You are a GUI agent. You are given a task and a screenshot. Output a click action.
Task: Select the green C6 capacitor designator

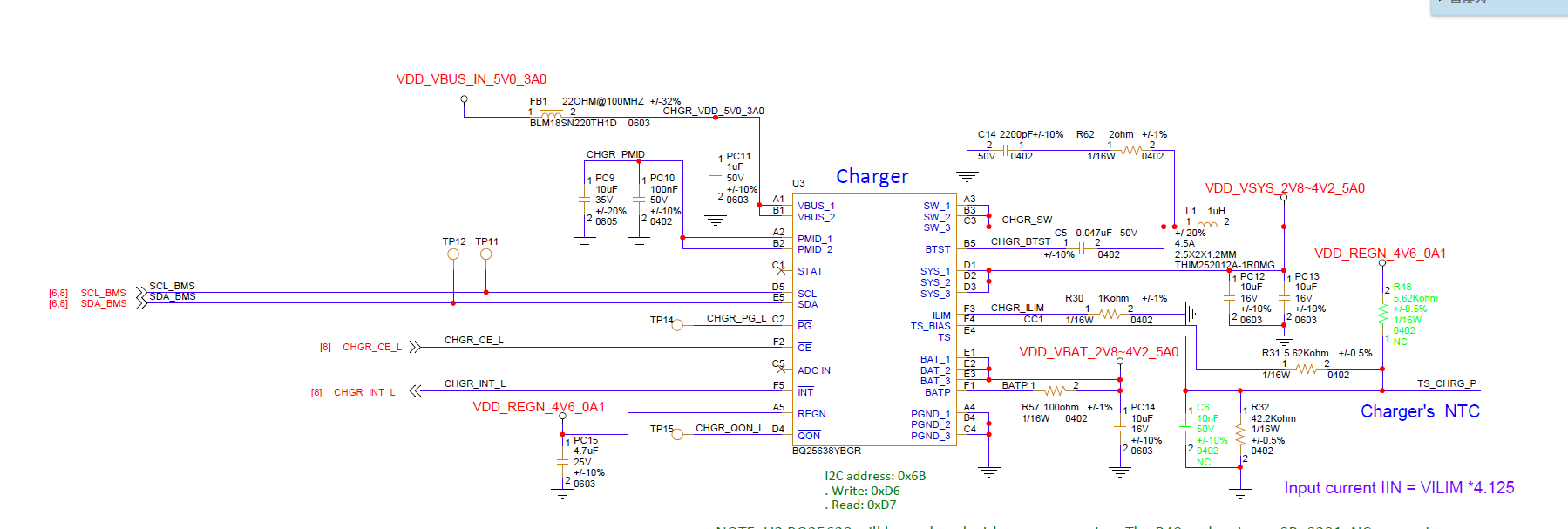coord(1203,407)
